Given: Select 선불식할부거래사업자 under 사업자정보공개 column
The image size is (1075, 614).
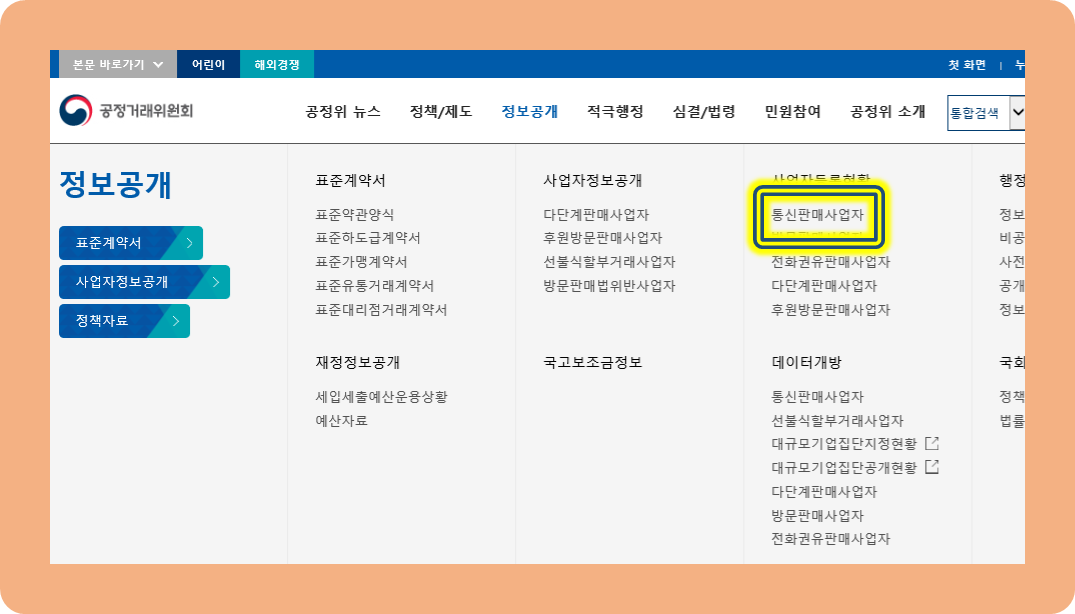Looking at the screenshot, I should pos(609,262).
